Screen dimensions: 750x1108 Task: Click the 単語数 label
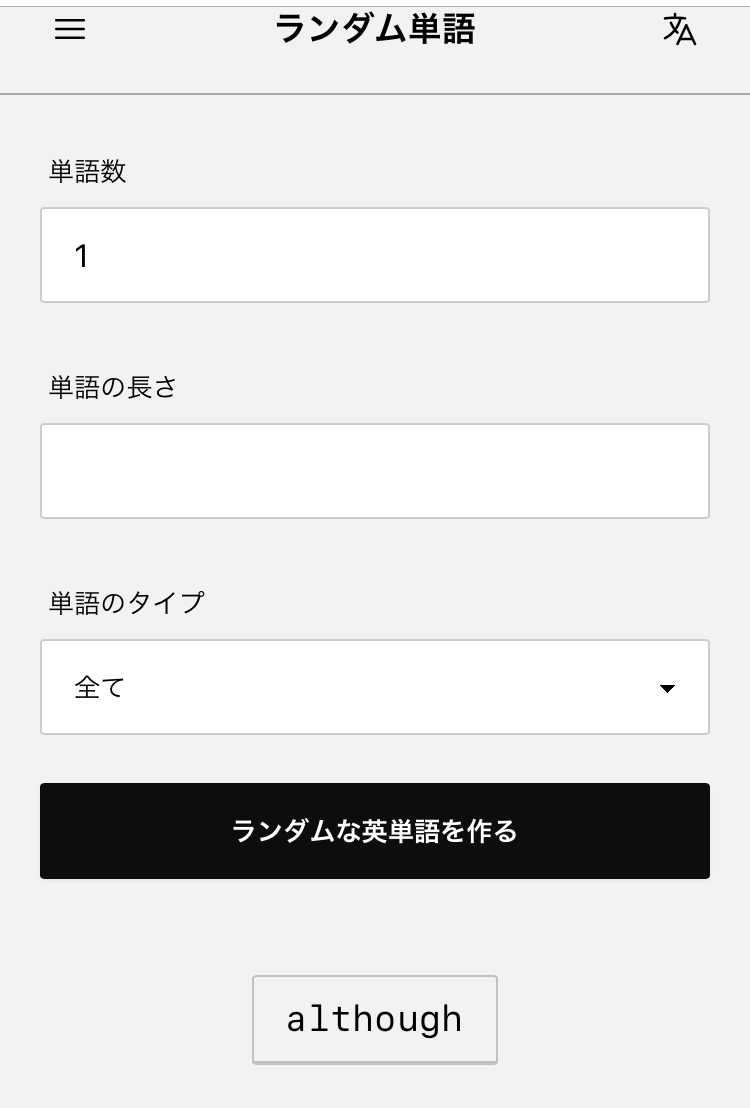tap(88, 172)
